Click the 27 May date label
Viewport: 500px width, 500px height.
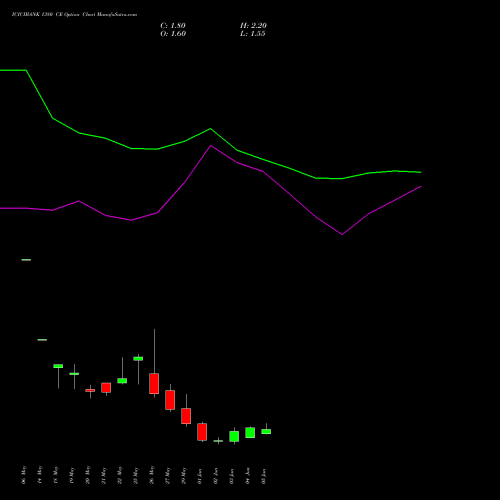coord(168,475)
